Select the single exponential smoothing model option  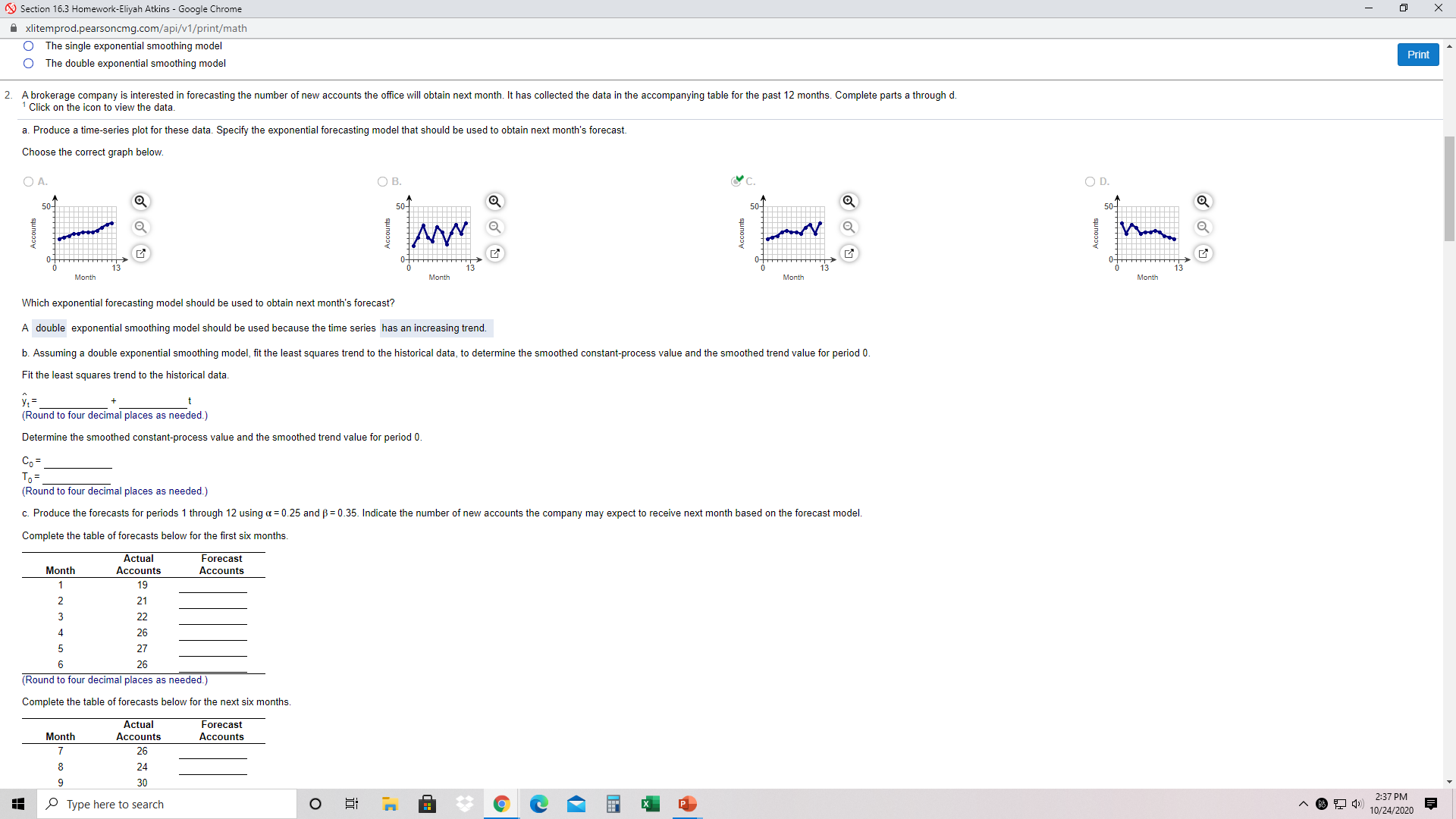click(x=28, y=45)
